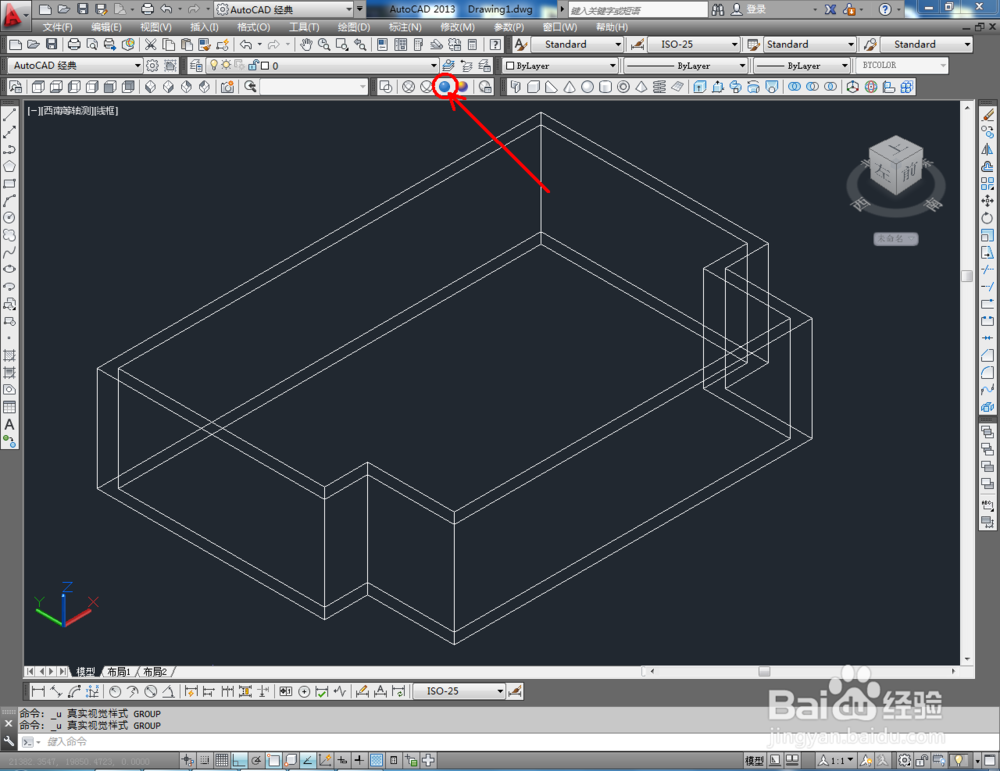
Task: Toggle MODEL space button in status bar
Action: click(x=754, y=760)
